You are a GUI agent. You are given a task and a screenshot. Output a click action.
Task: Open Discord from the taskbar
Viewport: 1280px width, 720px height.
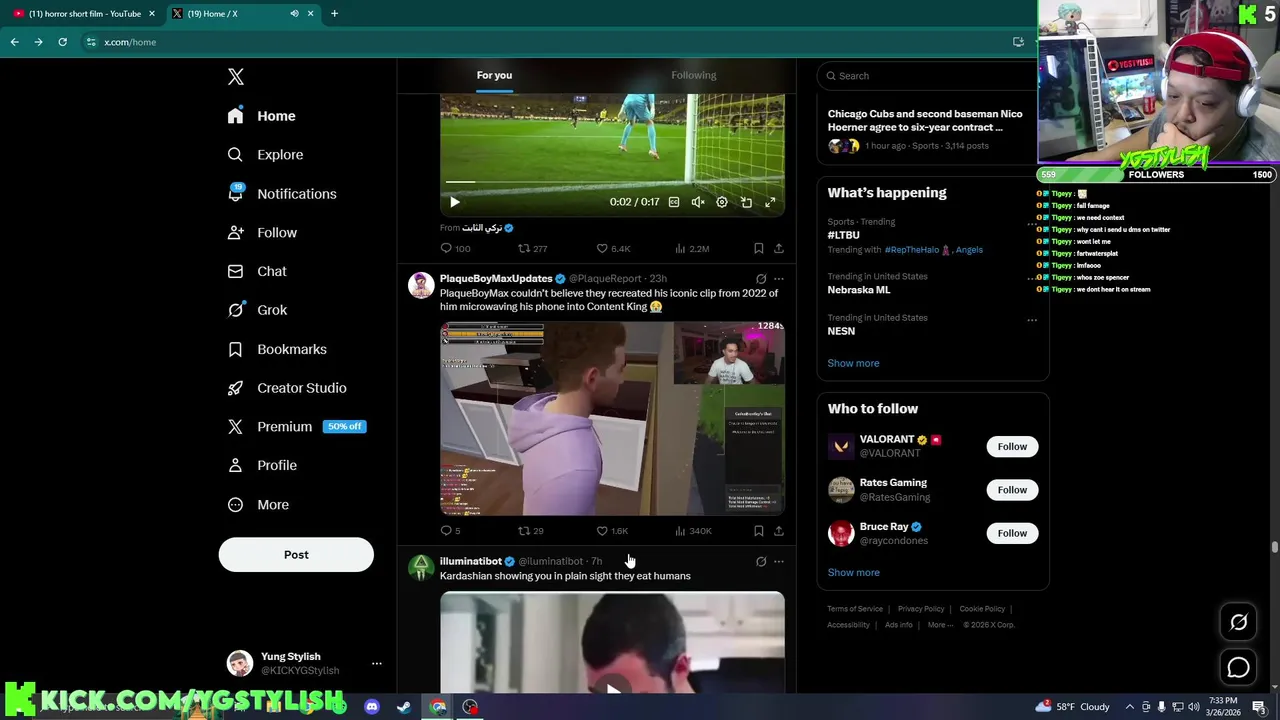click(x=372, y=707)
